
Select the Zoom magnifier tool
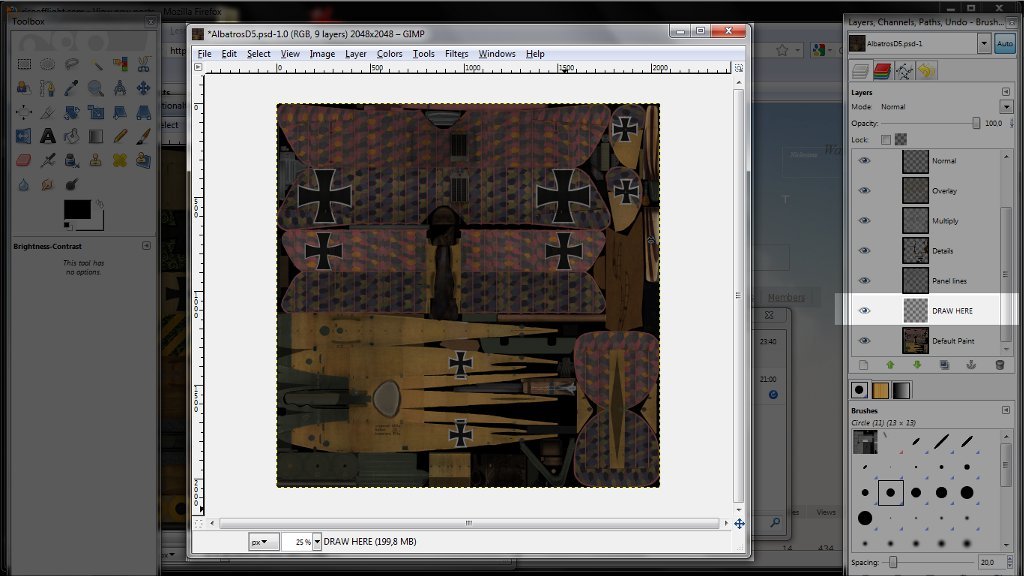[x=96, y=88]
